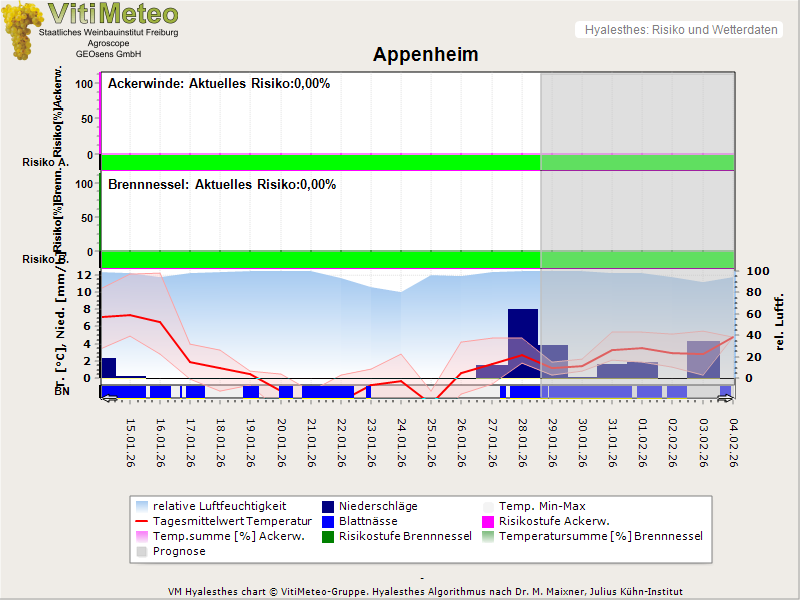The image size is (800, 600).
Task: Click the green Brennnessel risk level bar
Action: (x=320, y=258)
